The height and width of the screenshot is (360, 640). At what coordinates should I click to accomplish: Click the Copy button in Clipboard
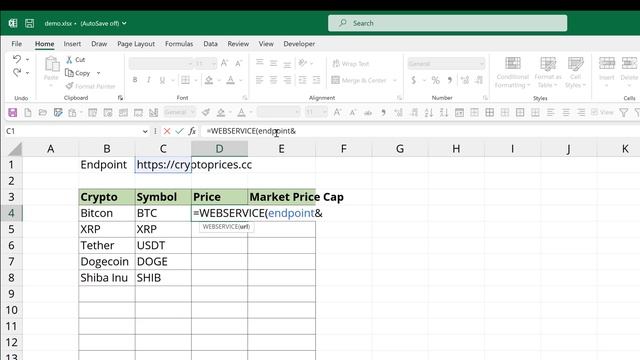78,73
